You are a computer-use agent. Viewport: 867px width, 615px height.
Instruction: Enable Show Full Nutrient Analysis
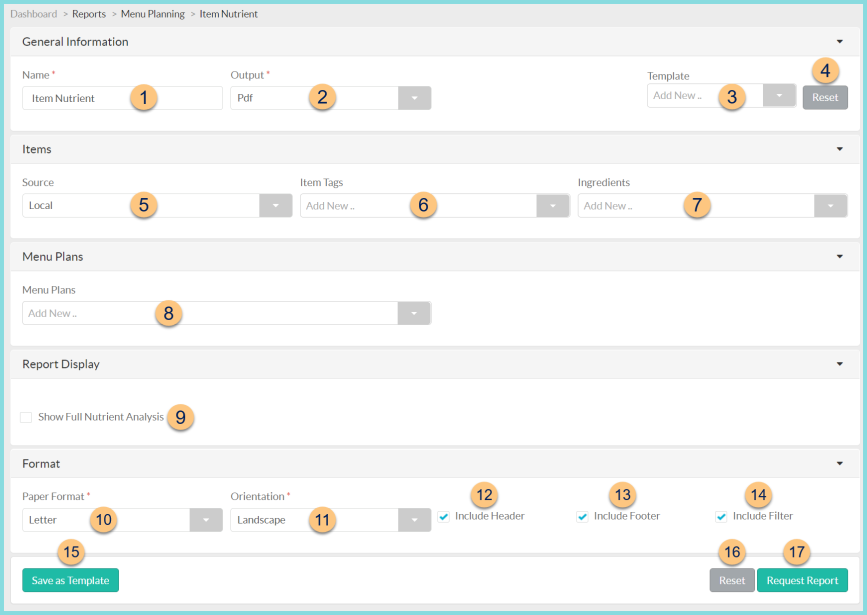click(x=25, y=417)
